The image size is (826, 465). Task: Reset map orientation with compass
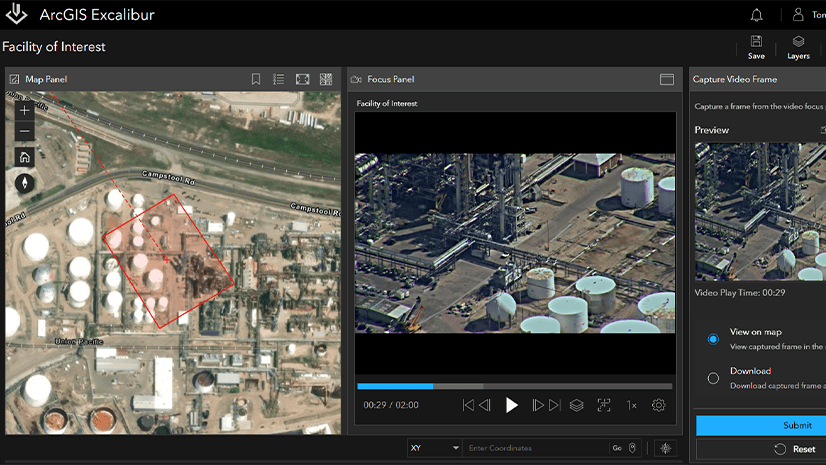coord(25,182)
